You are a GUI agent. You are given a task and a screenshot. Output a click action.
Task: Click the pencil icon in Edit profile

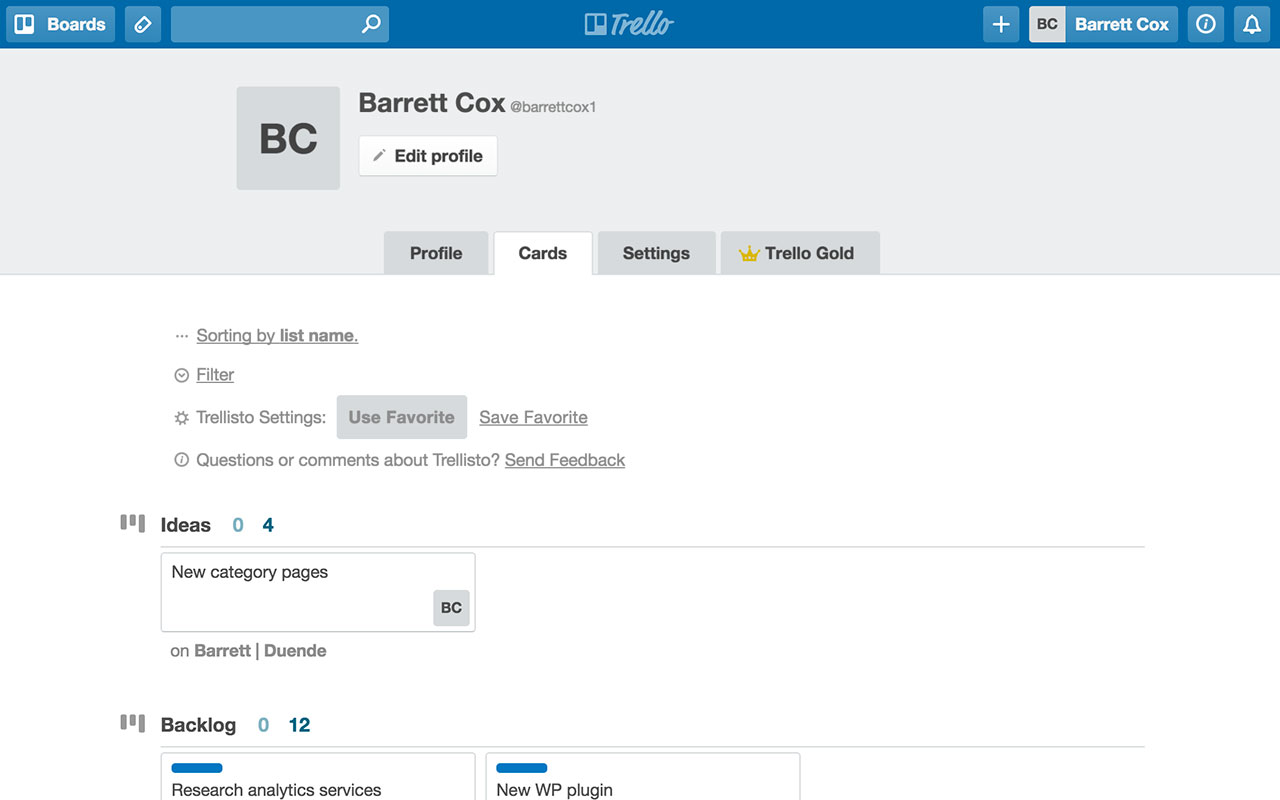[379, 156]
